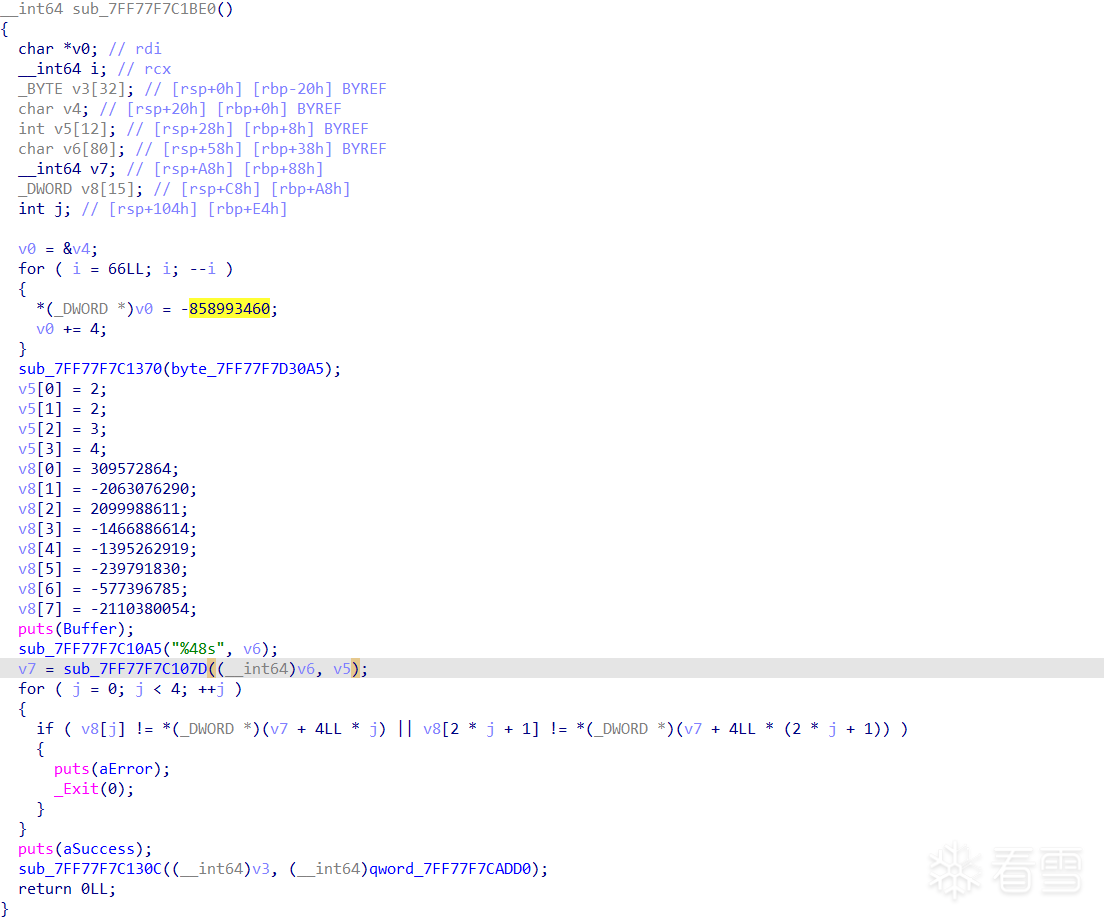Click the return 0LL statement
This screenshot has height=924, width=1104.
point(68,889)
